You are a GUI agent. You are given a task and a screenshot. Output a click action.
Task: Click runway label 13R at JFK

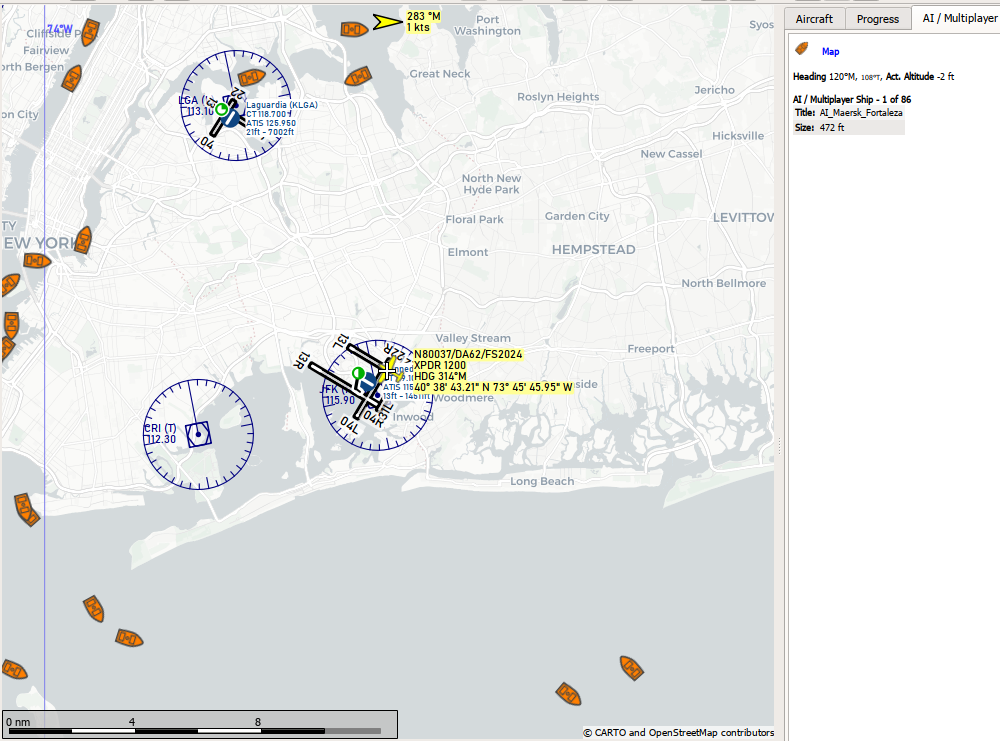click(x=301, y=360)
